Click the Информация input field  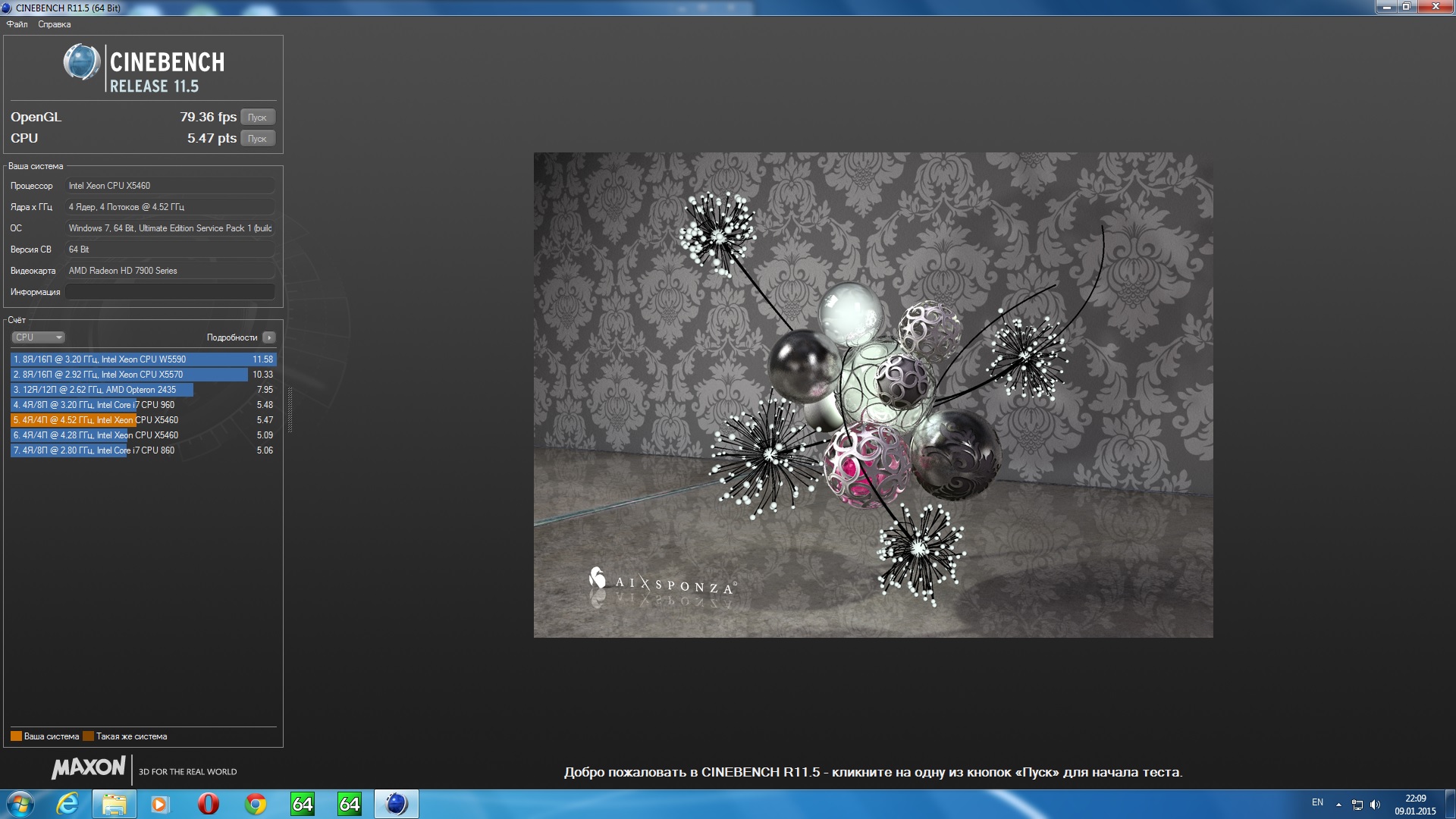170,292
